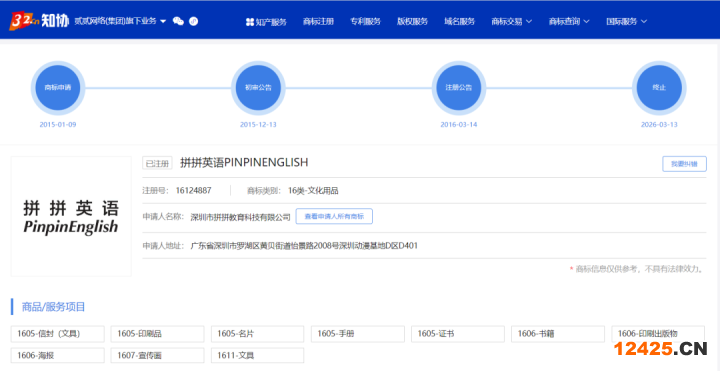Expand the 国际服务 menu
Image resolution: width=720 pixels, height=371 pixels.
click(x=626, y=22)
